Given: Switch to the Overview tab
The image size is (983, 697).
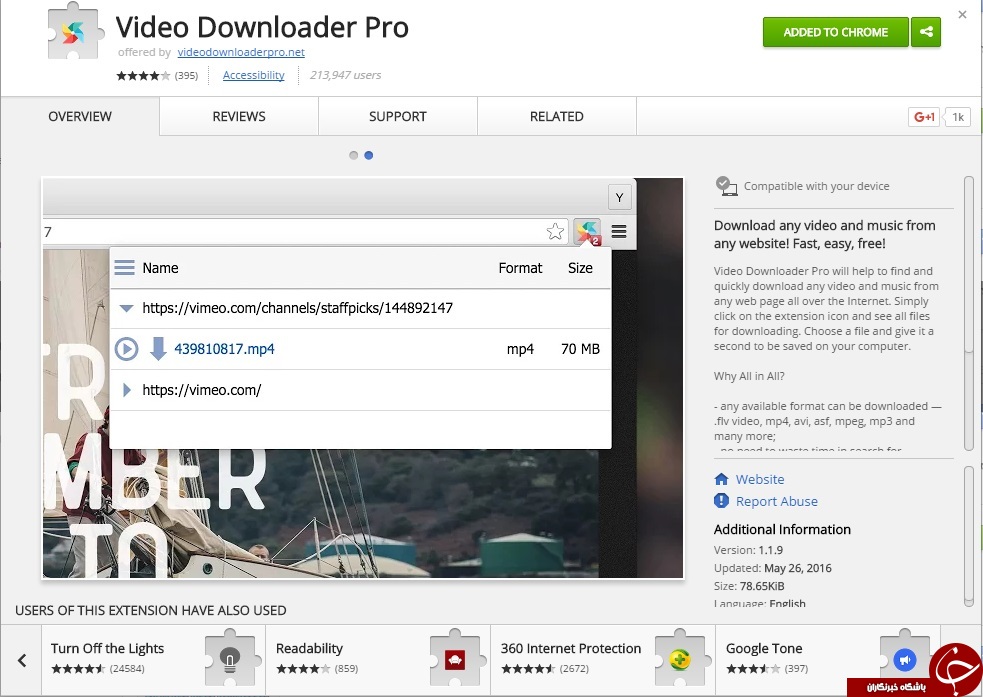Looking at the screenshot, I should coord(80,117).
